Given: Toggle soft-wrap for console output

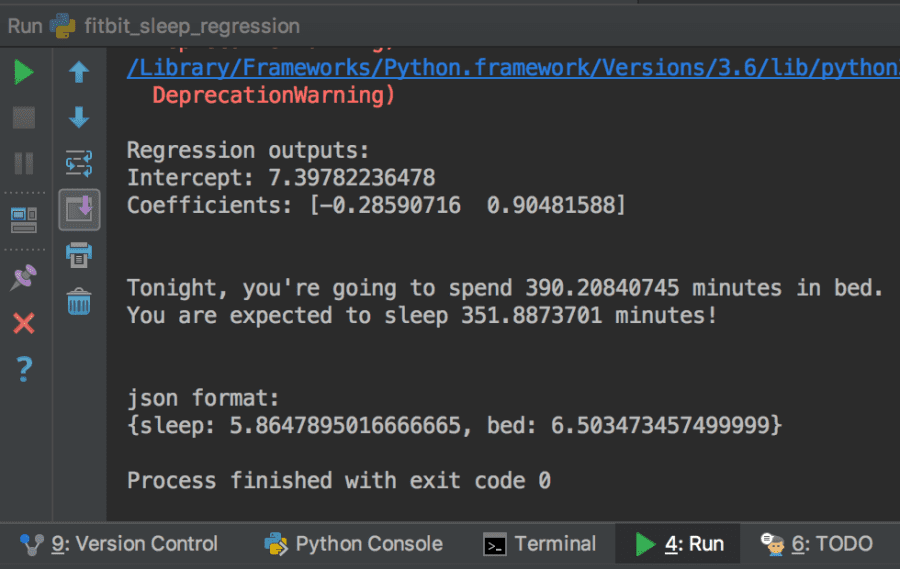Looking at the screenshot, I should 79,163.
